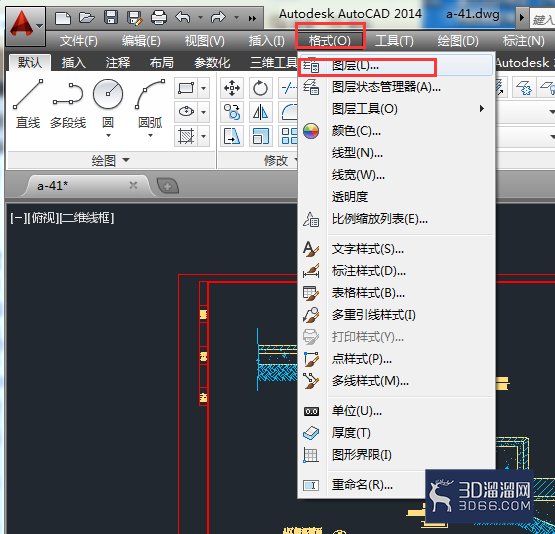This screenshot has width=555, height=534.
Task: Switch to the 默认 ribbon tab
Action: point(30,63)
